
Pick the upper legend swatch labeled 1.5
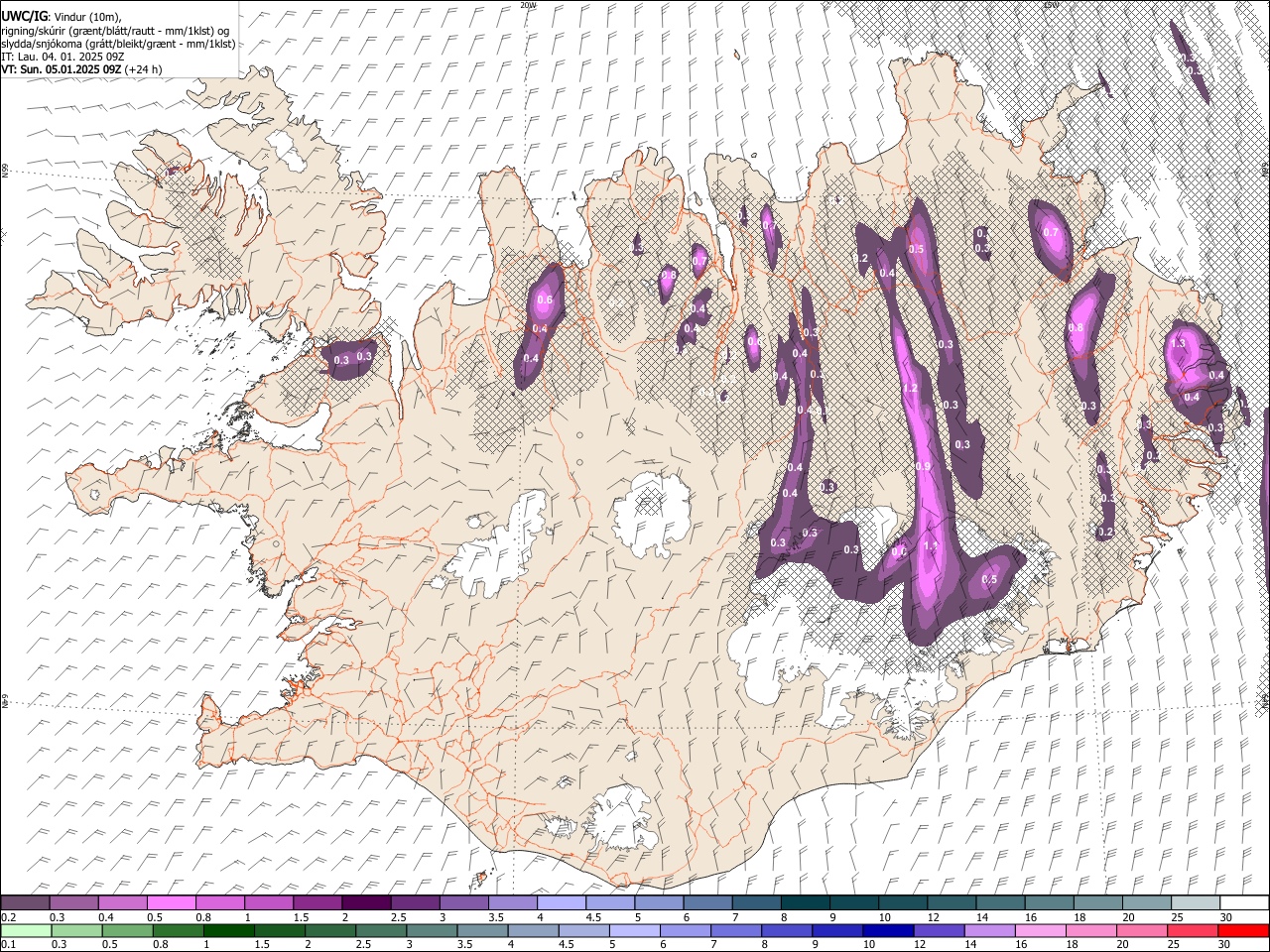click(317, 903)
